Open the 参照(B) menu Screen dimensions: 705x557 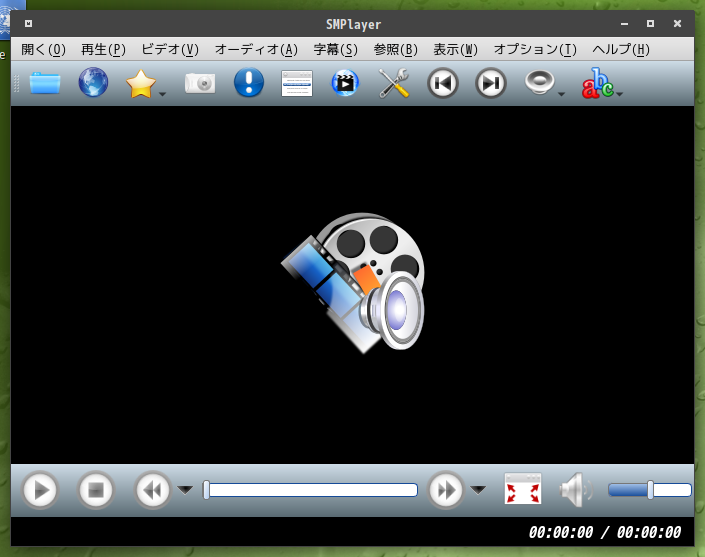click(395, 49)
